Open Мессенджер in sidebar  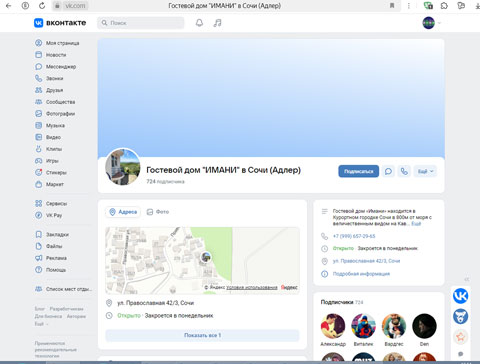56,67
